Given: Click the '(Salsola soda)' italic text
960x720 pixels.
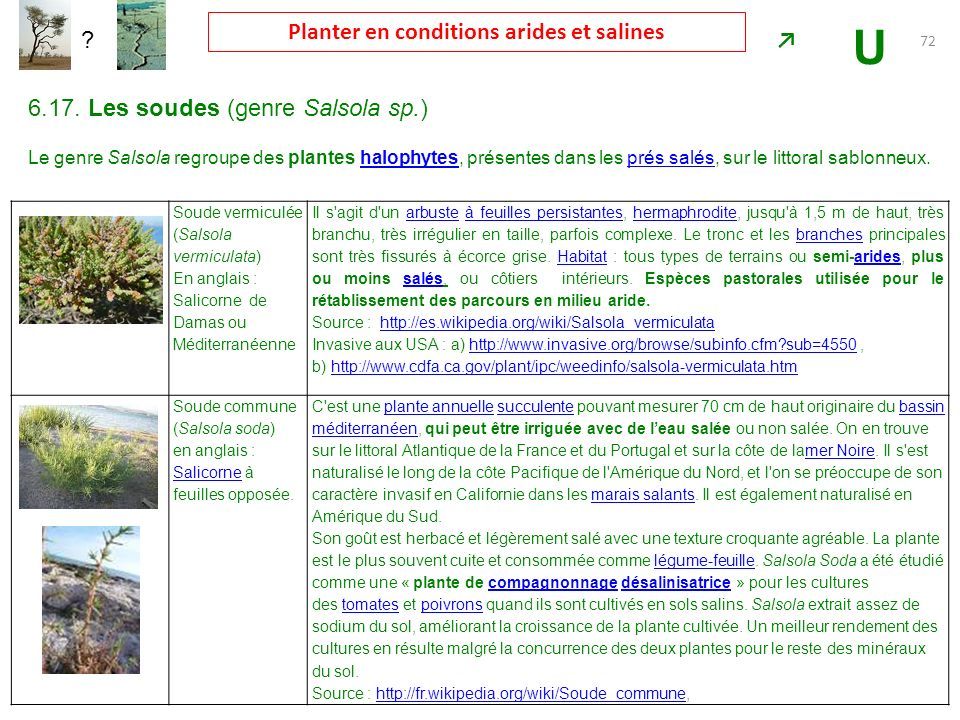Looking at the screenshot, I should pyautogui.click(x=224, y=429).
